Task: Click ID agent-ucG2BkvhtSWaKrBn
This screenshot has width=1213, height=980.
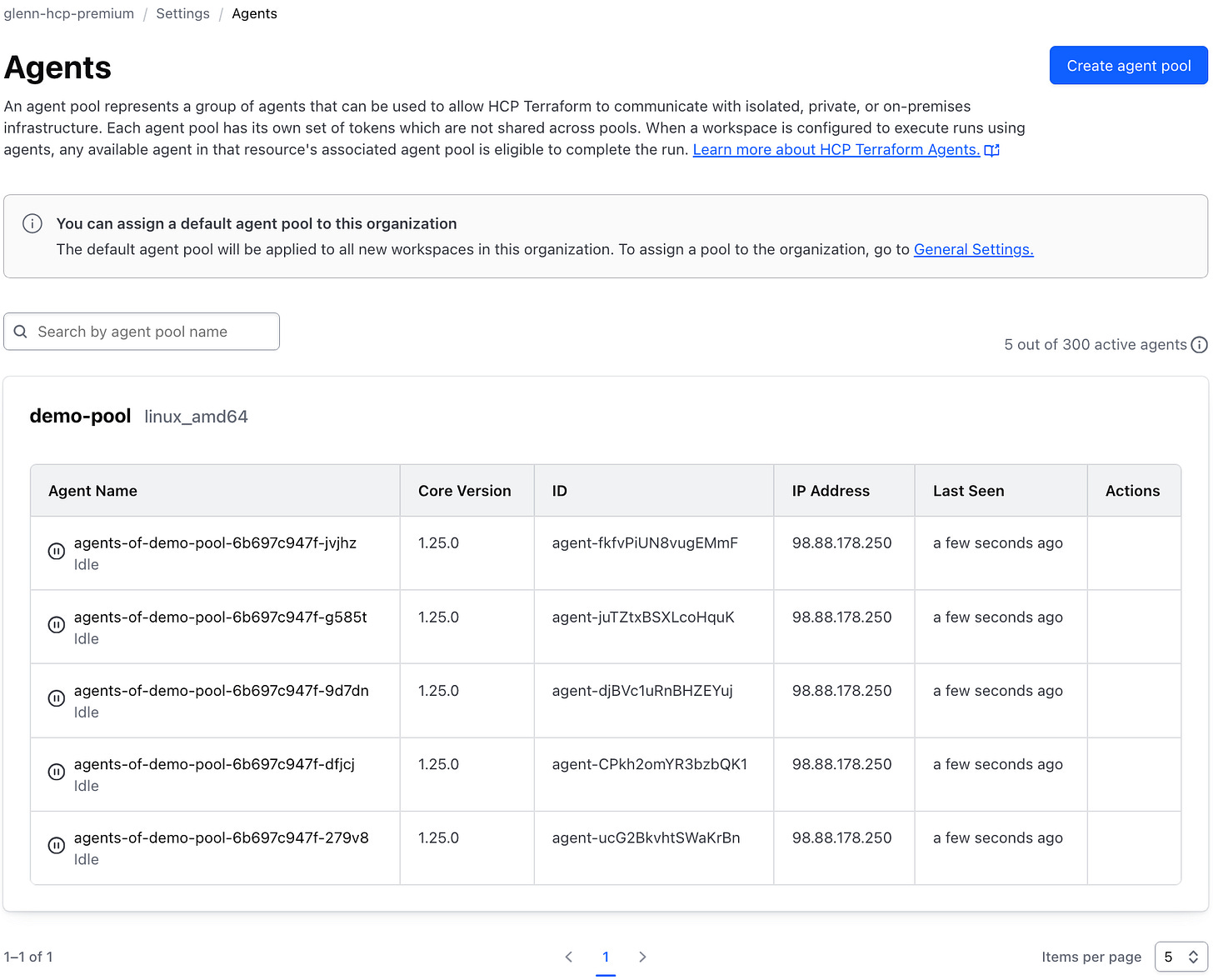Action: (x=646, y=837)
